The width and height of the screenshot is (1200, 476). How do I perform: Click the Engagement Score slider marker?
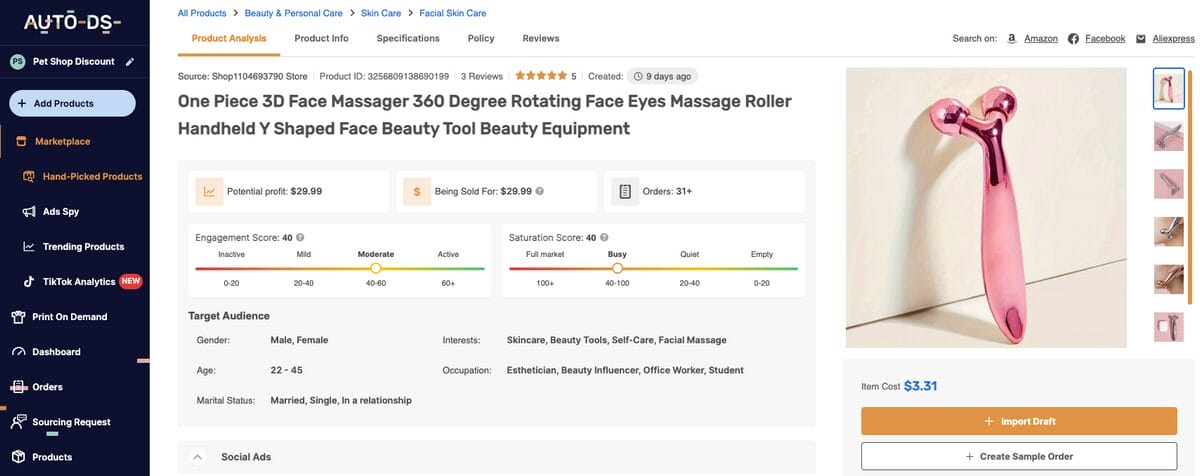coord(376,268)
